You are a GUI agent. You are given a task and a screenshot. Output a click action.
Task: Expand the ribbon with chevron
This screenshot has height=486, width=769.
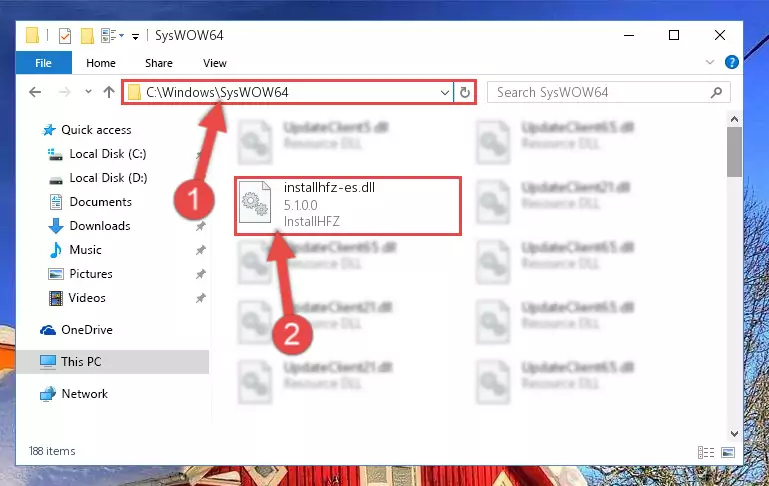710,62
